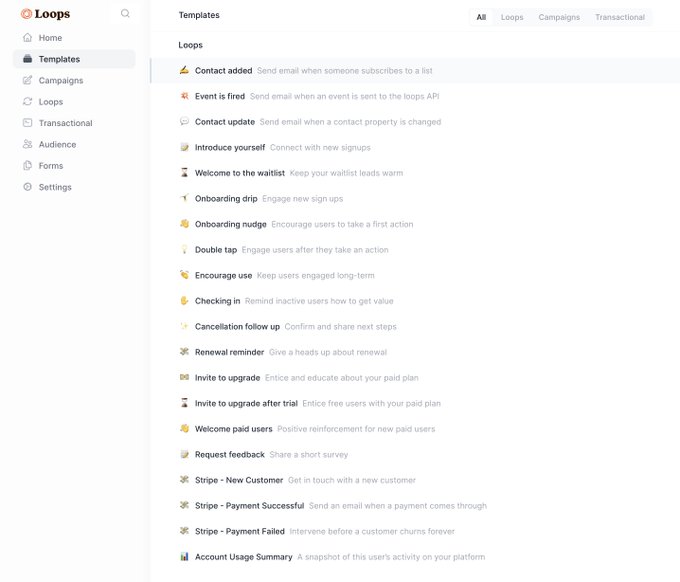
Task: Open the Double tap template
Action: click(x=415, y=249)
